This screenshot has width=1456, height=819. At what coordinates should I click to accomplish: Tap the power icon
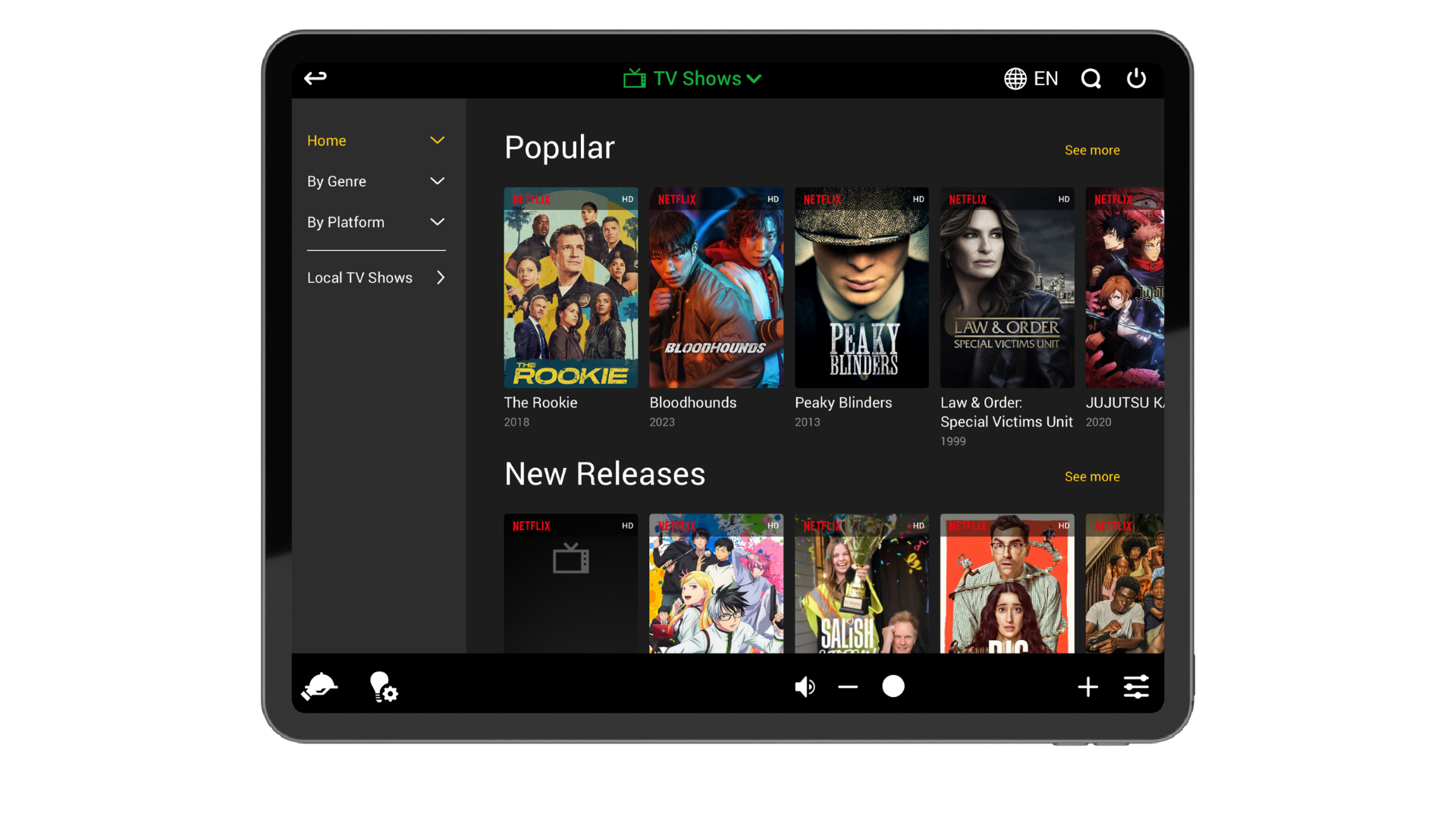(1136, 78)
